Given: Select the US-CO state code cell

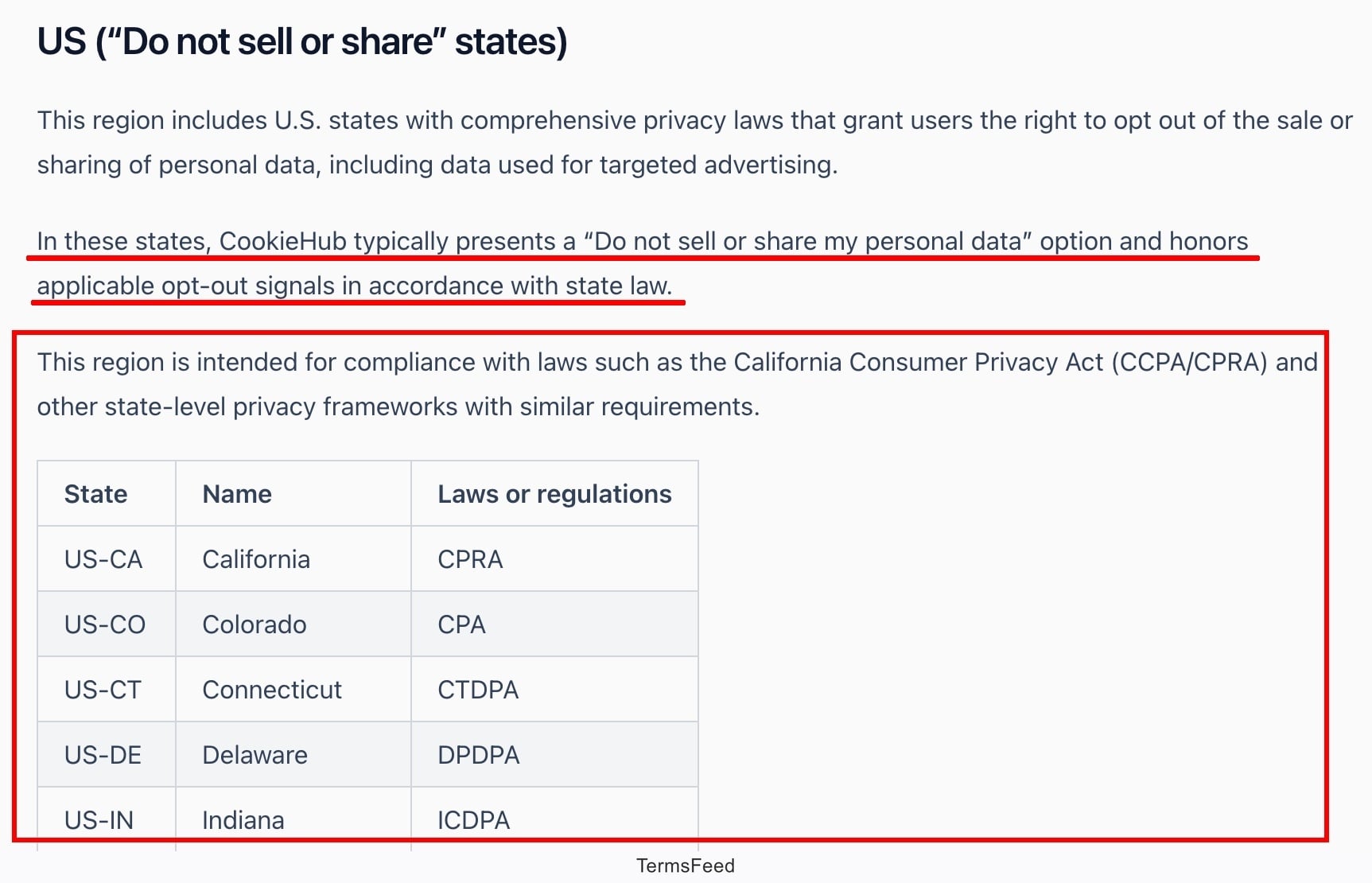Looking at the screenshot, I should [x=107, y=624].
